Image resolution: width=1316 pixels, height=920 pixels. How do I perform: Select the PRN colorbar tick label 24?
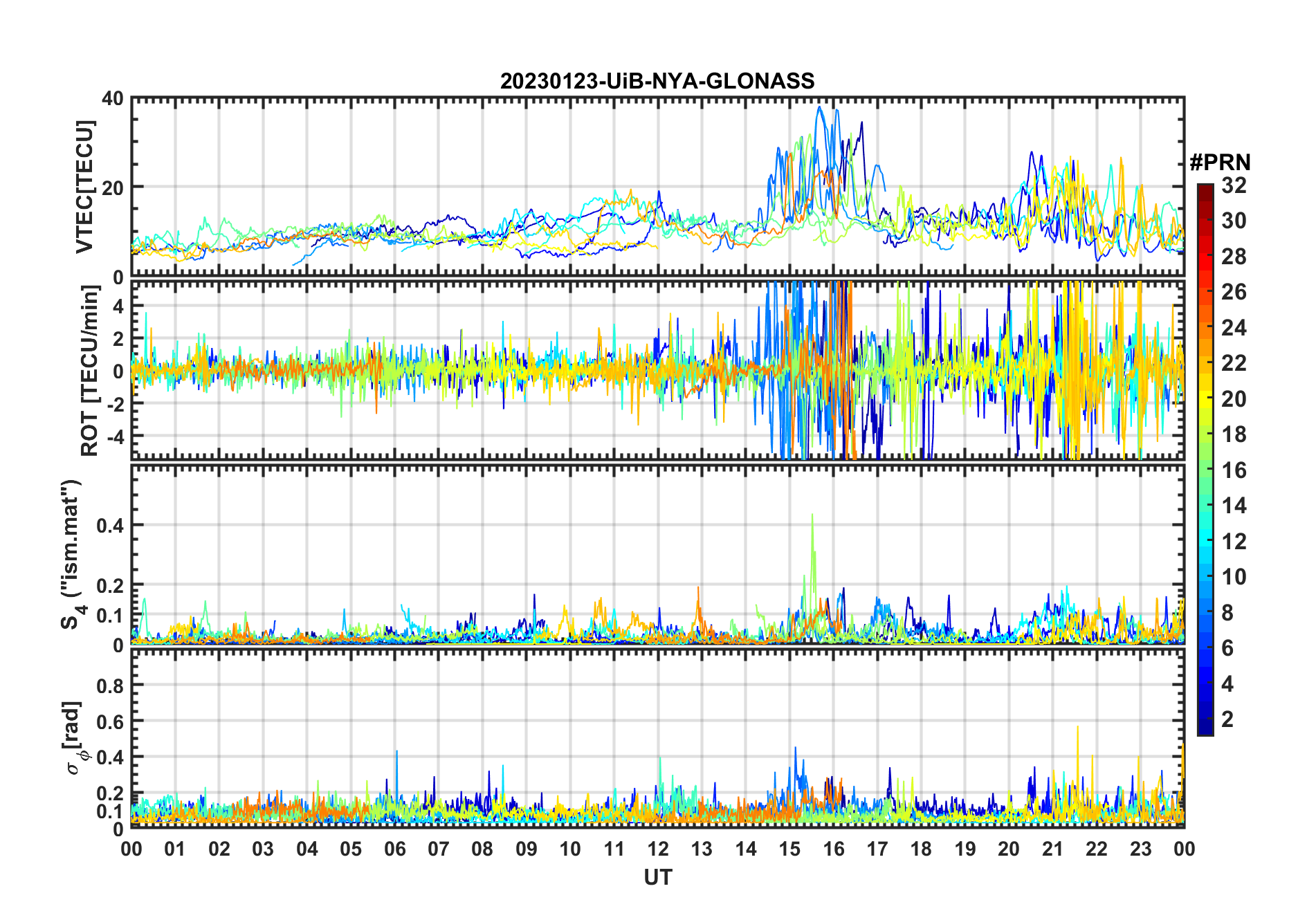pos(1234,328)
